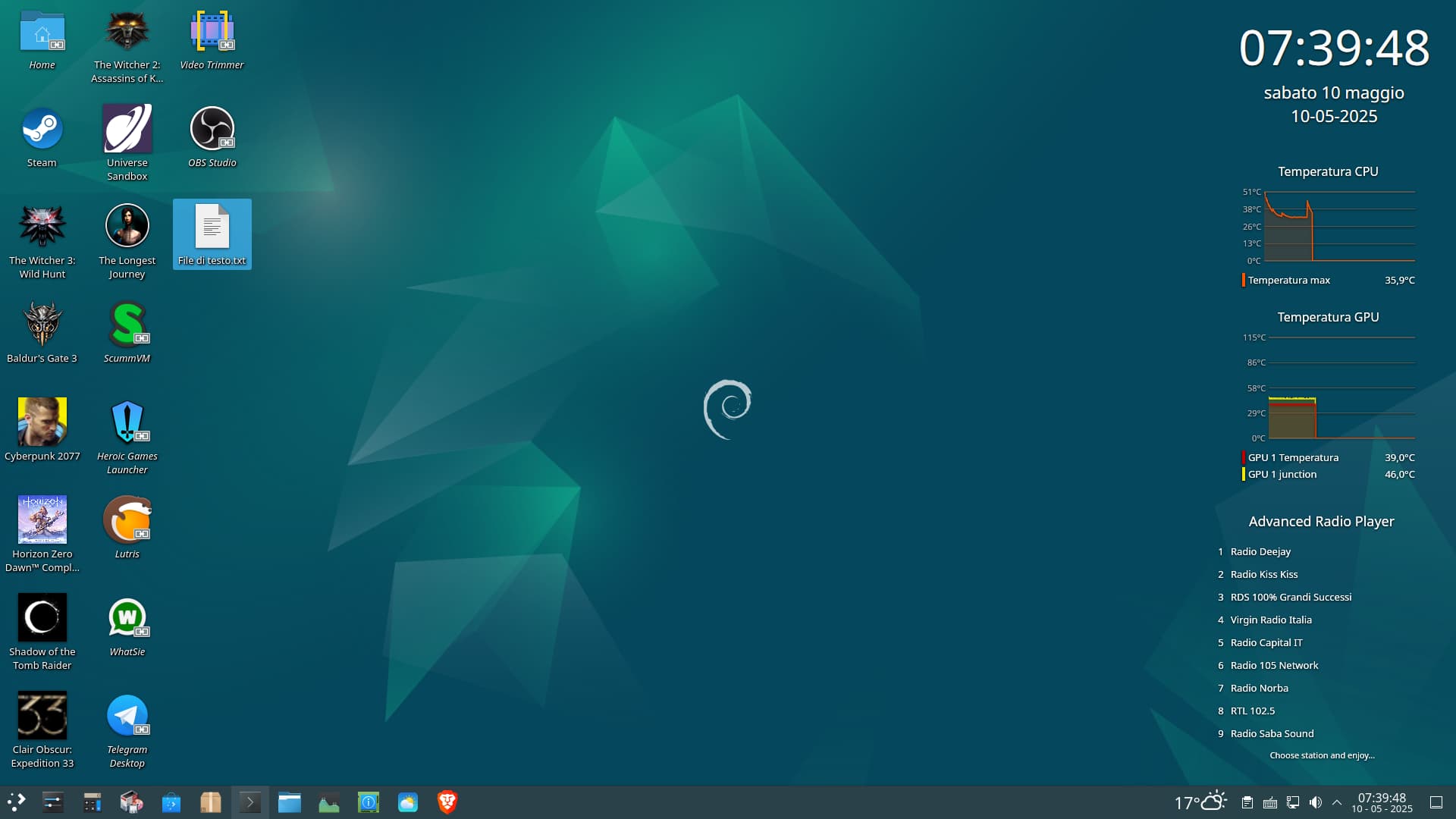This screenshot has height=819, width=1456.
Task: Switch to the Konsole terminal taskbar icon
Action: click(250, 802)
